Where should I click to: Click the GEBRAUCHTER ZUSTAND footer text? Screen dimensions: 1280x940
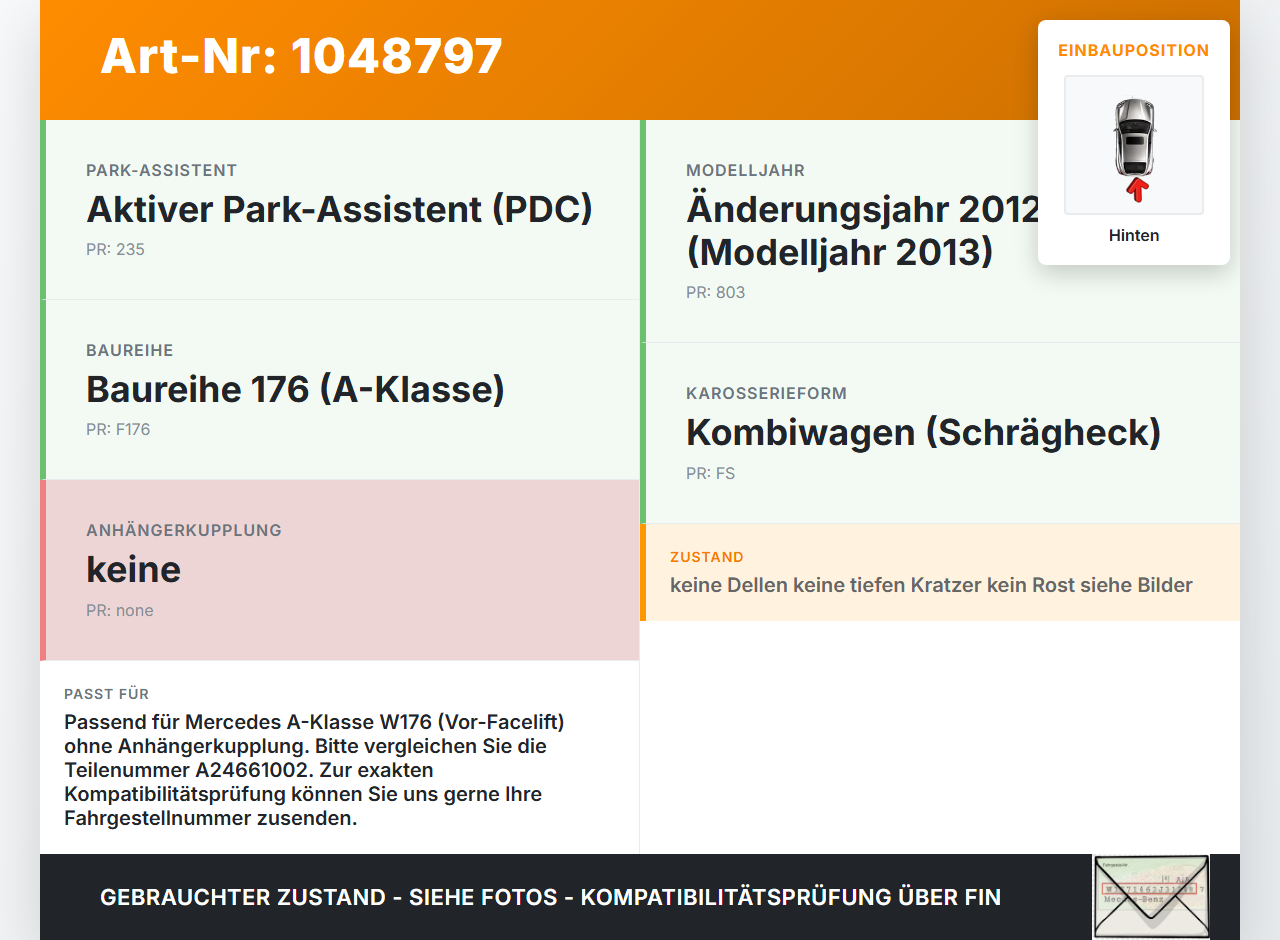click(550, 897)
